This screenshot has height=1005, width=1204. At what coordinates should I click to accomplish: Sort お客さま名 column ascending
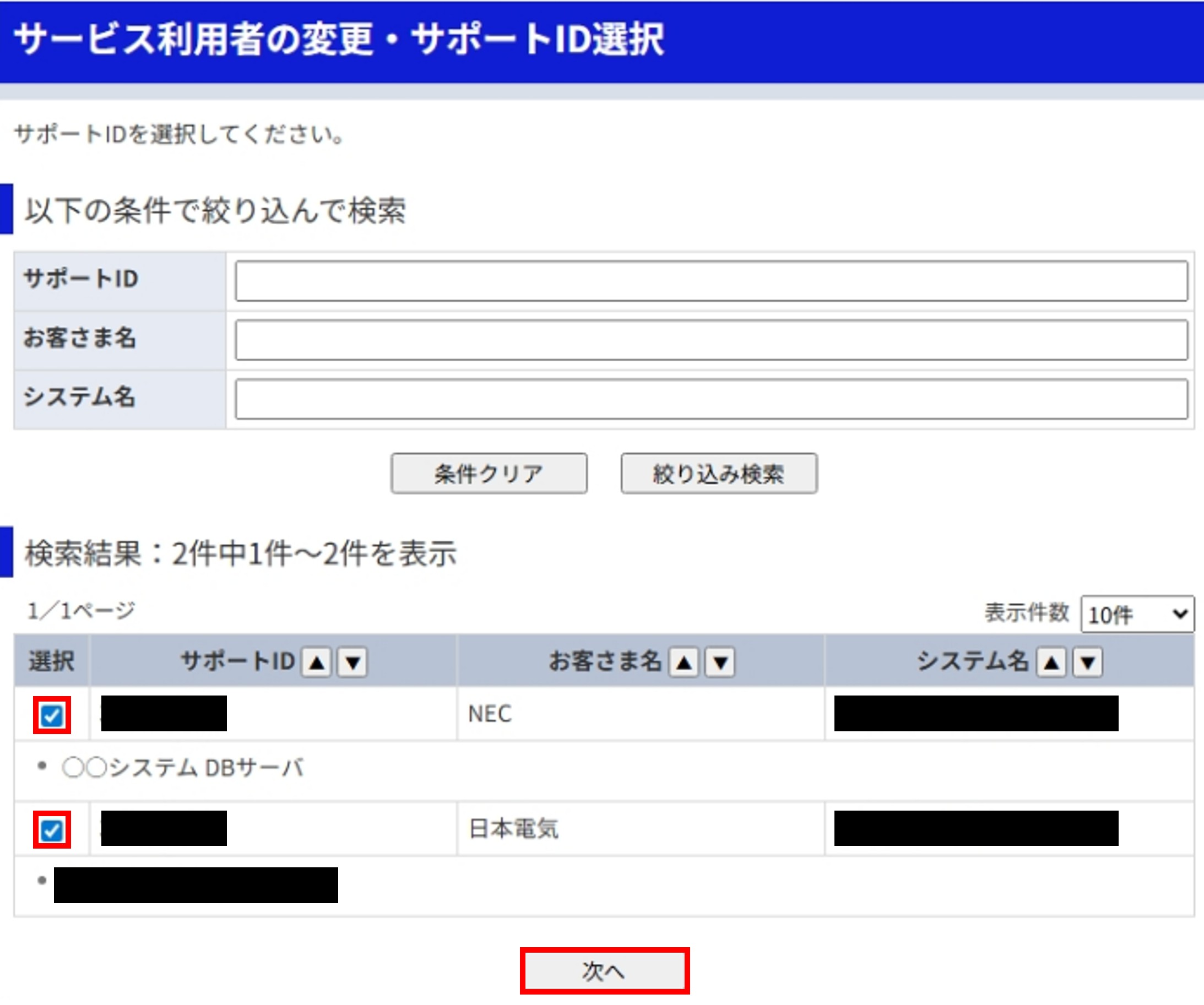point(684,662)
